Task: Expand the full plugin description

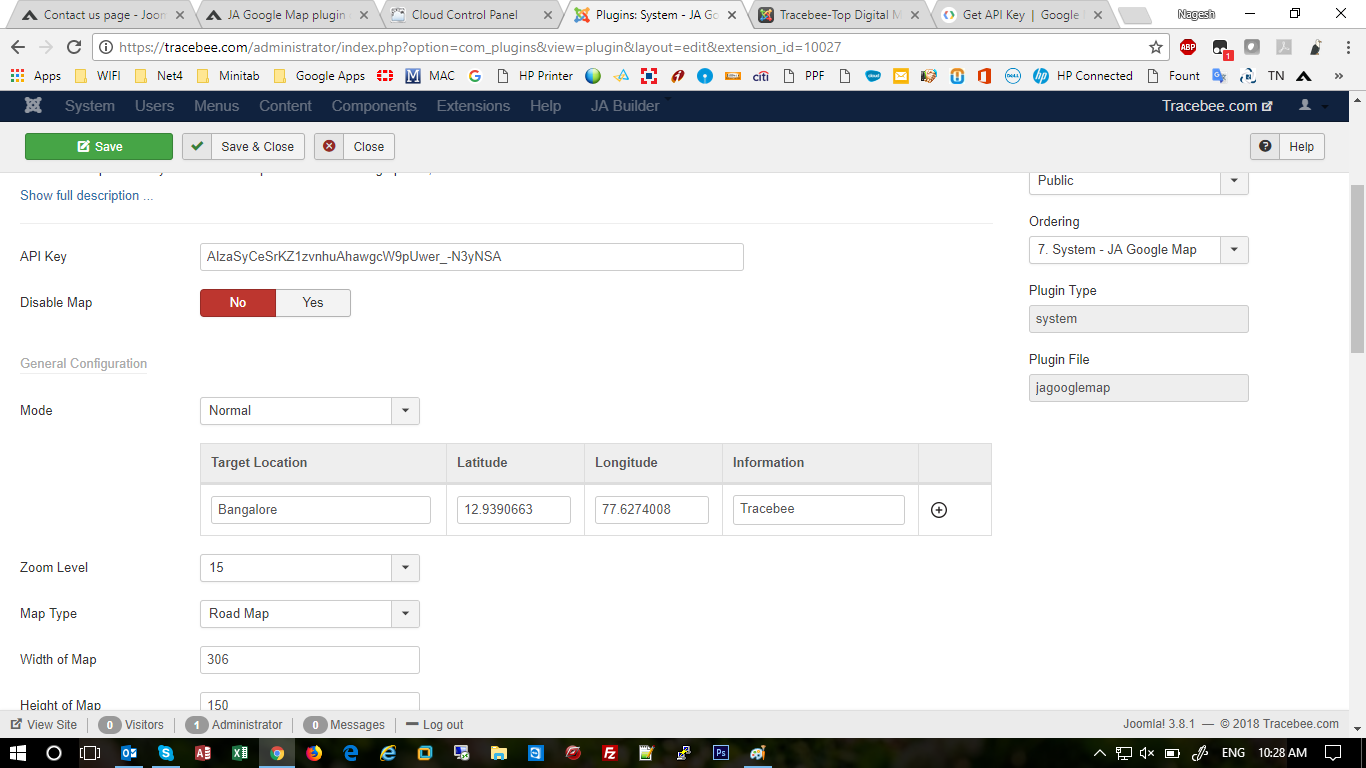Action: [x=87, y=196]
